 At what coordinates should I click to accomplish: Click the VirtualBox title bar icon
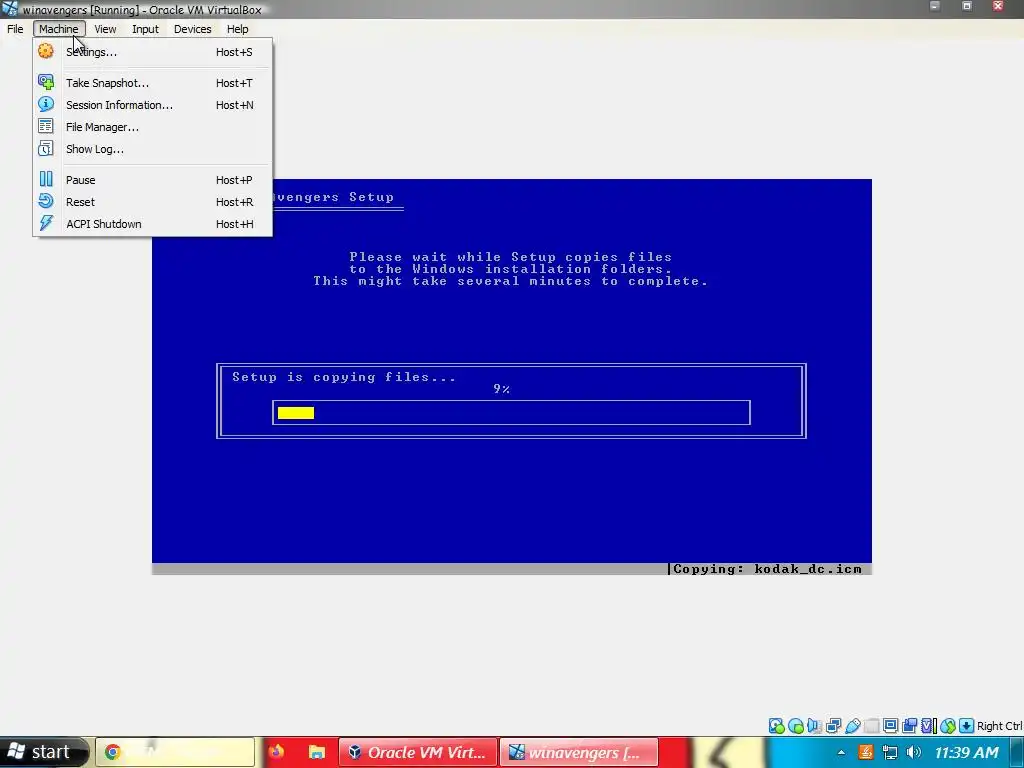point(10,8)
